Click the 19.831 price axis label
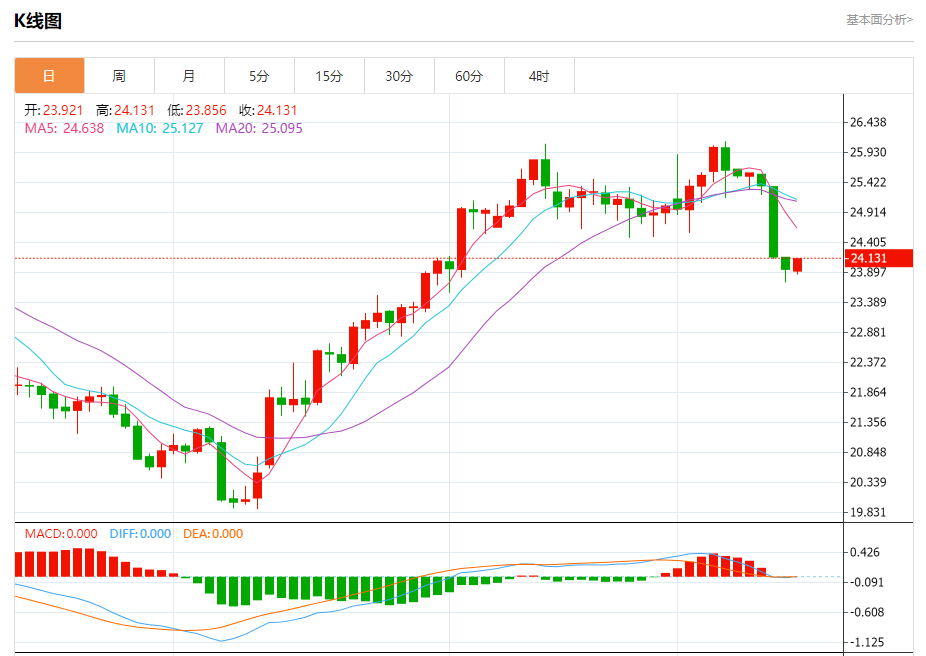 (x=868, y=513)
